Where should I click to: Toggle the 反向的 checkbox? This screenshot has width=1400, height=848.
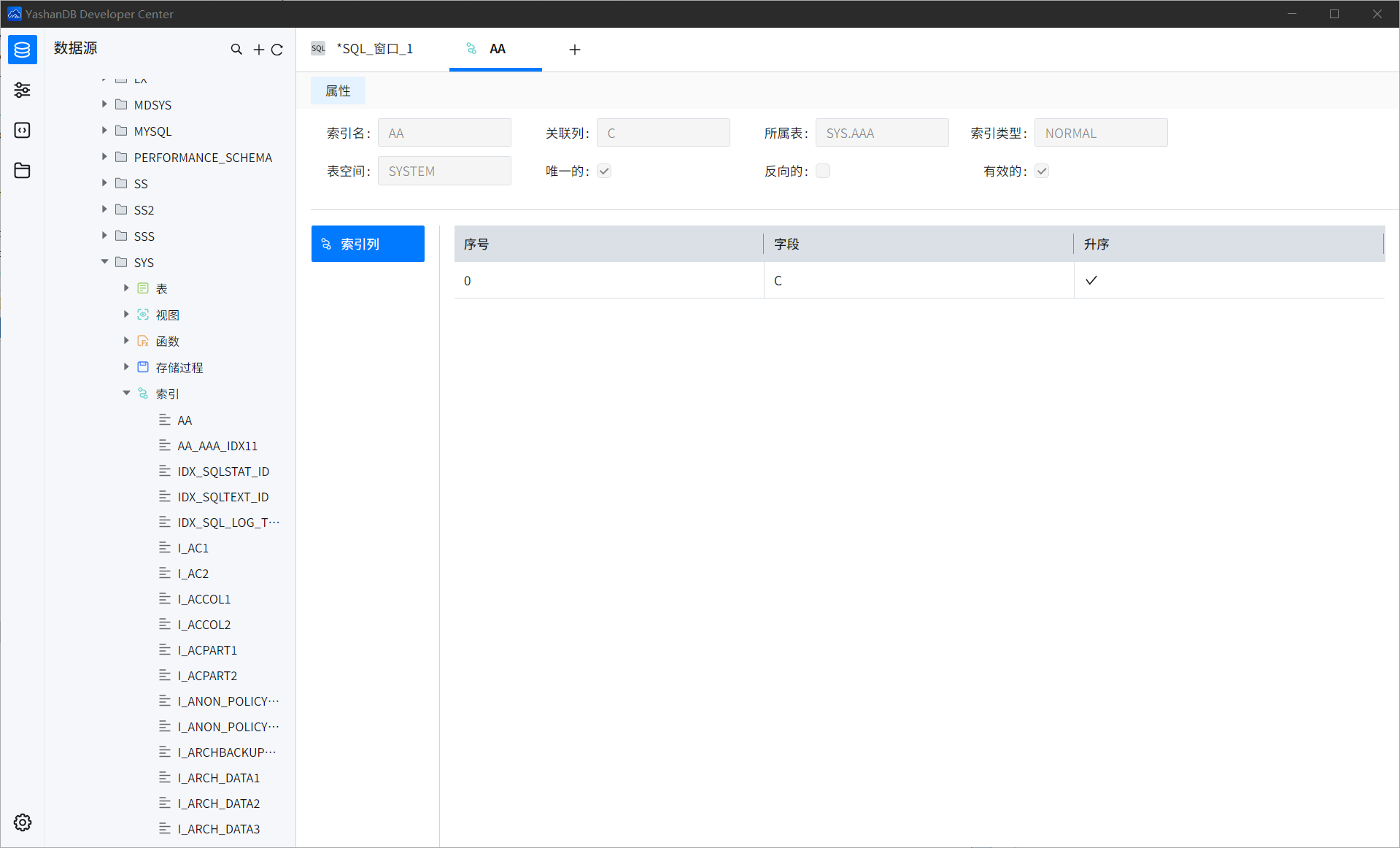[x=823, y=171]
